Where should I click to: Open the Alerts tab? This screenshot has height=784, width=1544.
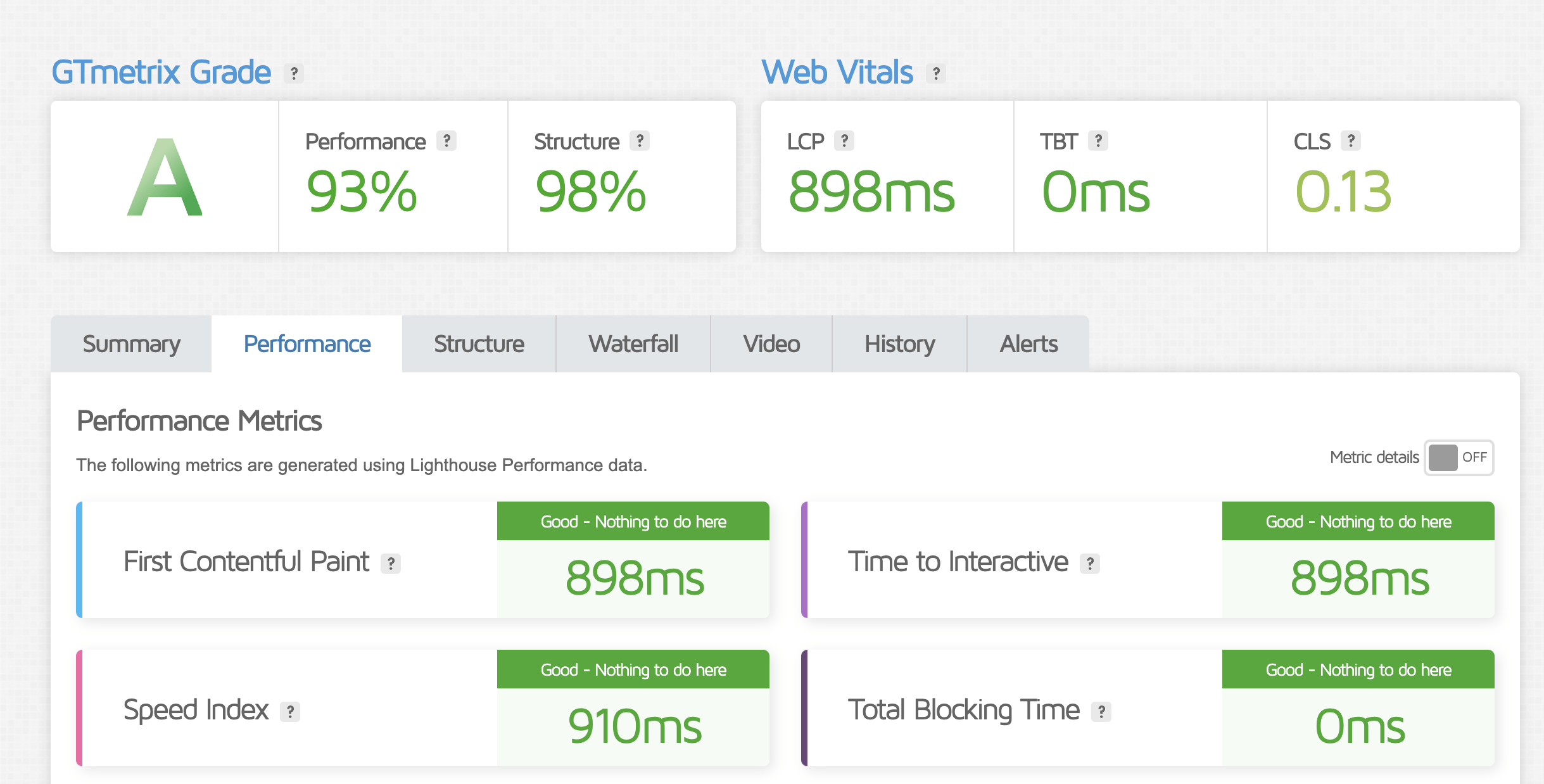pyautogui.click(x=1028, y=344)
